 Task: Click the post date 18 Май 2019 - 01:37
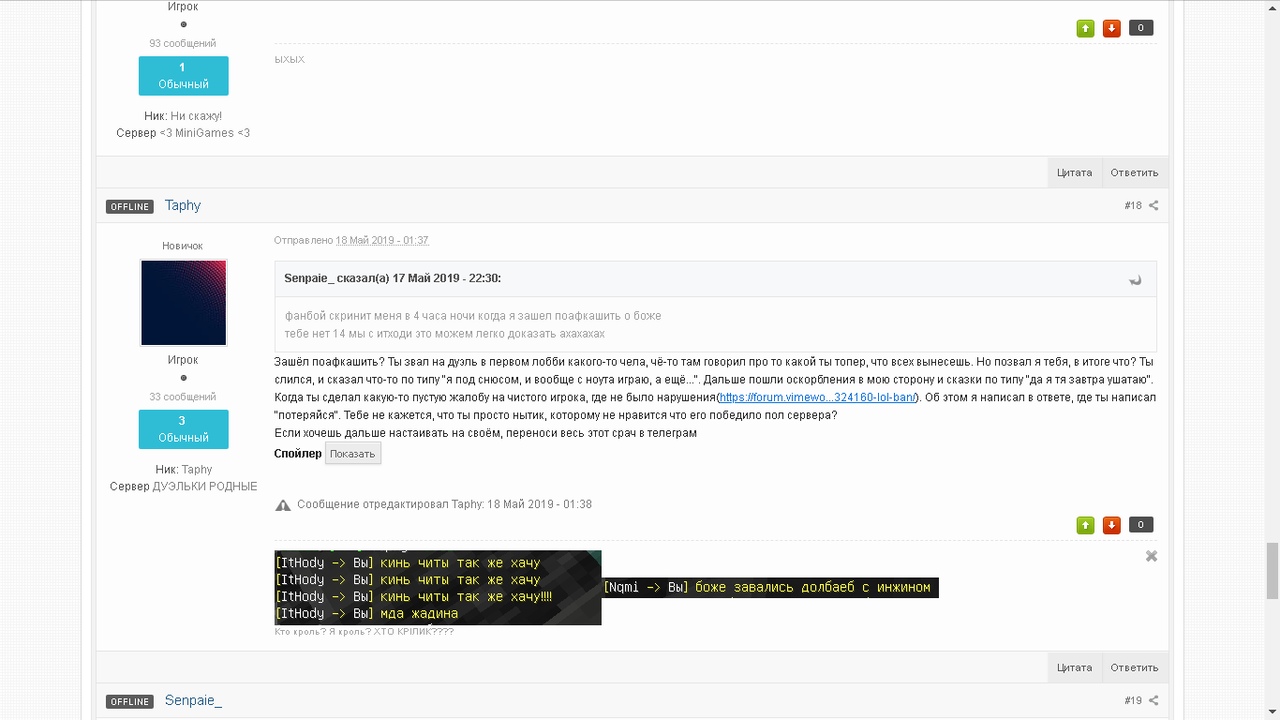382,241
